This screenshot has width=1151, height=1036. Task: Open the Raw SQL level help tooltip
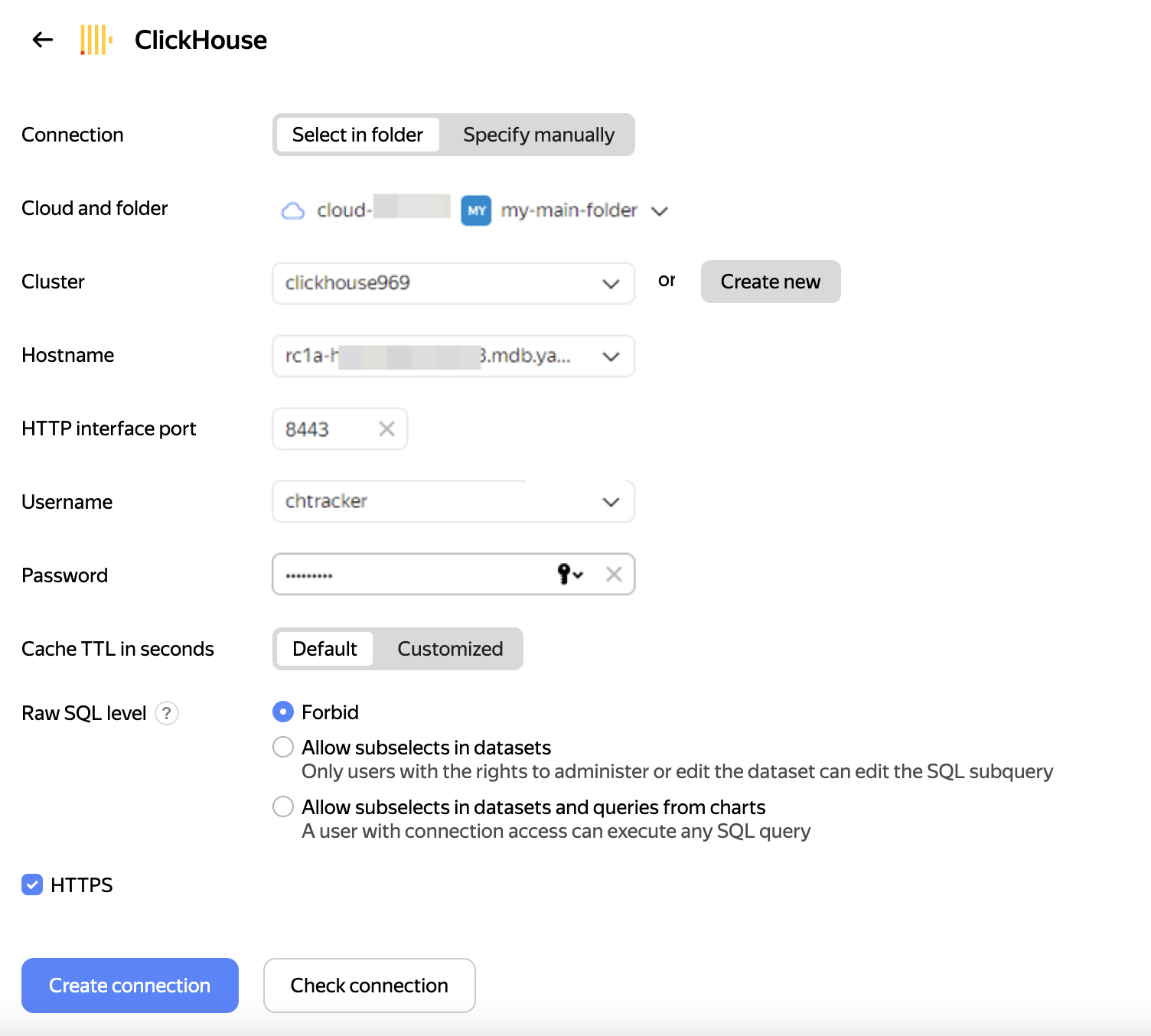167,713
